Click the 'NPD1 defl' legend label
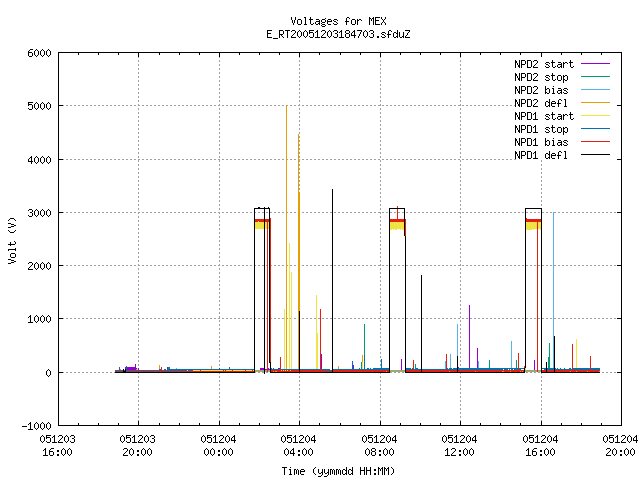 click(541, 156)
